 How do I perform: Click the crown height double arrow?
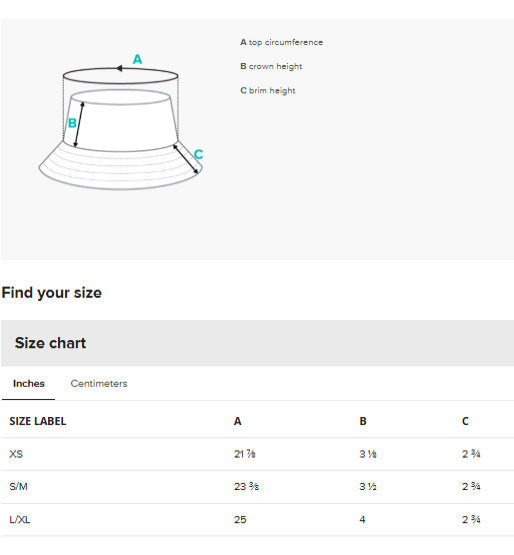pyautogui.click(x=79, y=124)
